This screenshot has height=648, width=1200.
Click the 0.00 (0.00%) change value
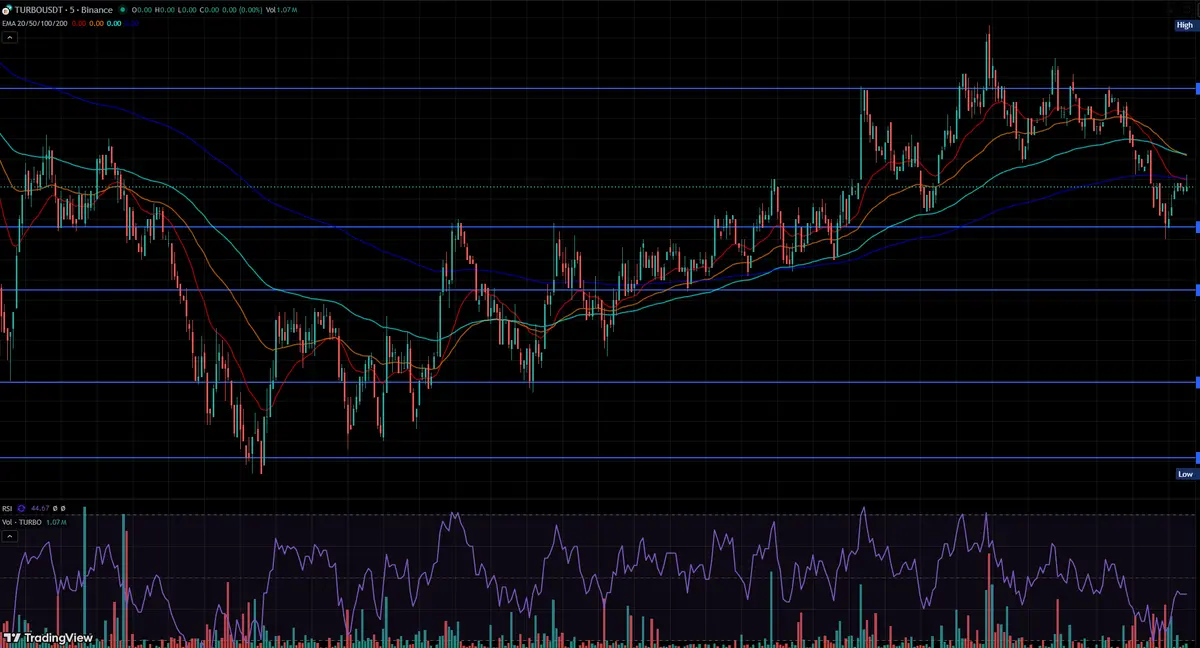point(242,10)
